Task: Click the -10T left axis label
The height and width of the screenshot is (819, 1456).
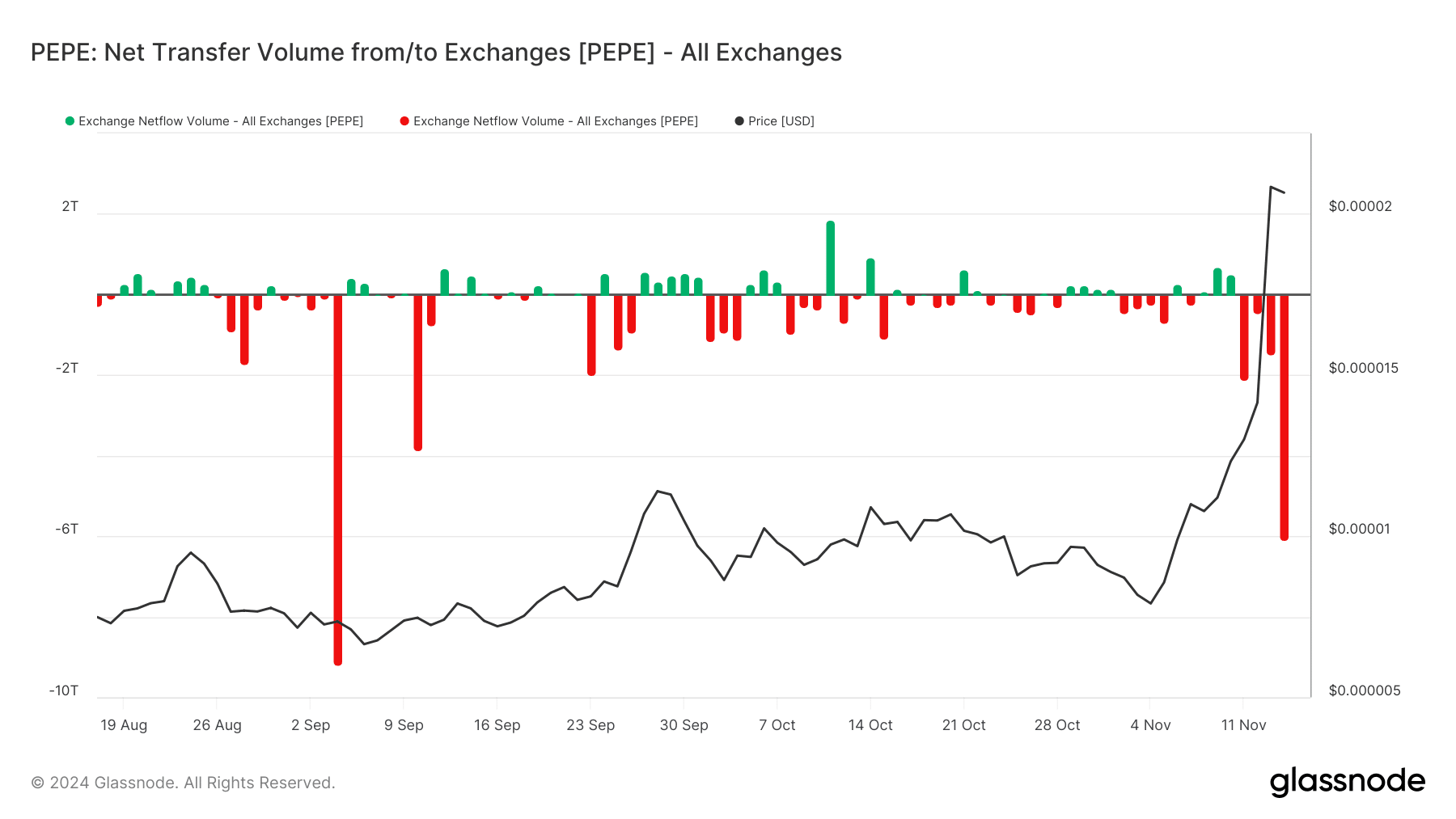Action: (64, 690)
